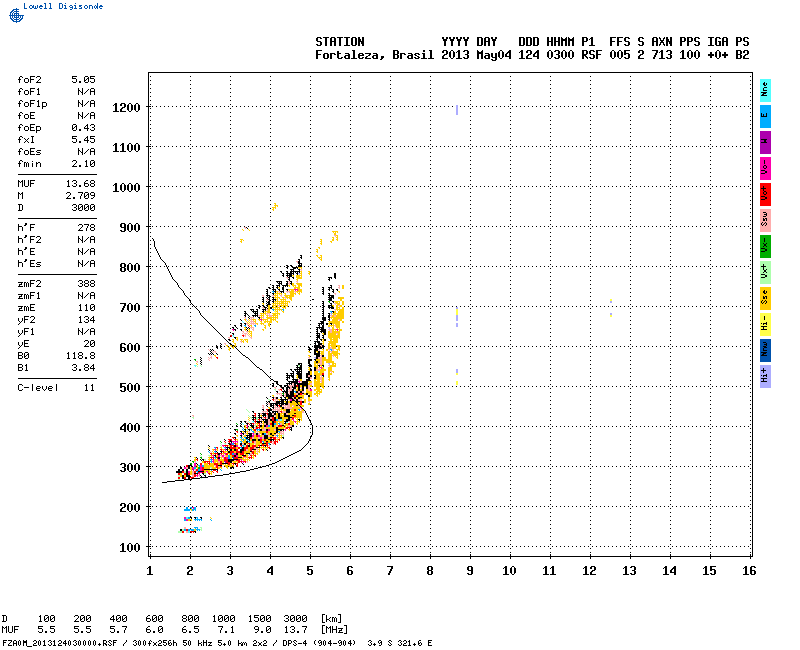
Task: Click the [MHz] unit label
Action: [334, 630]
